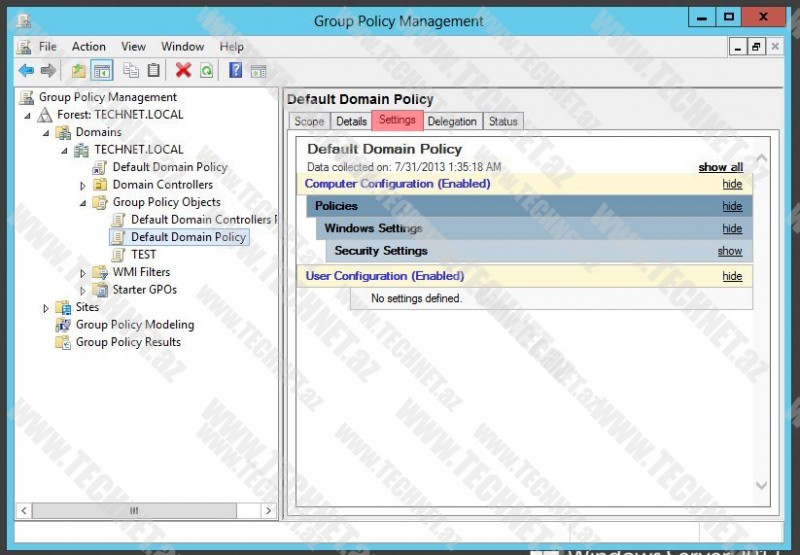Image resolution: width=800 pixels, height=555 pixels.
Task: Expand the Sites tree node
Action: [x=46, y=308]
